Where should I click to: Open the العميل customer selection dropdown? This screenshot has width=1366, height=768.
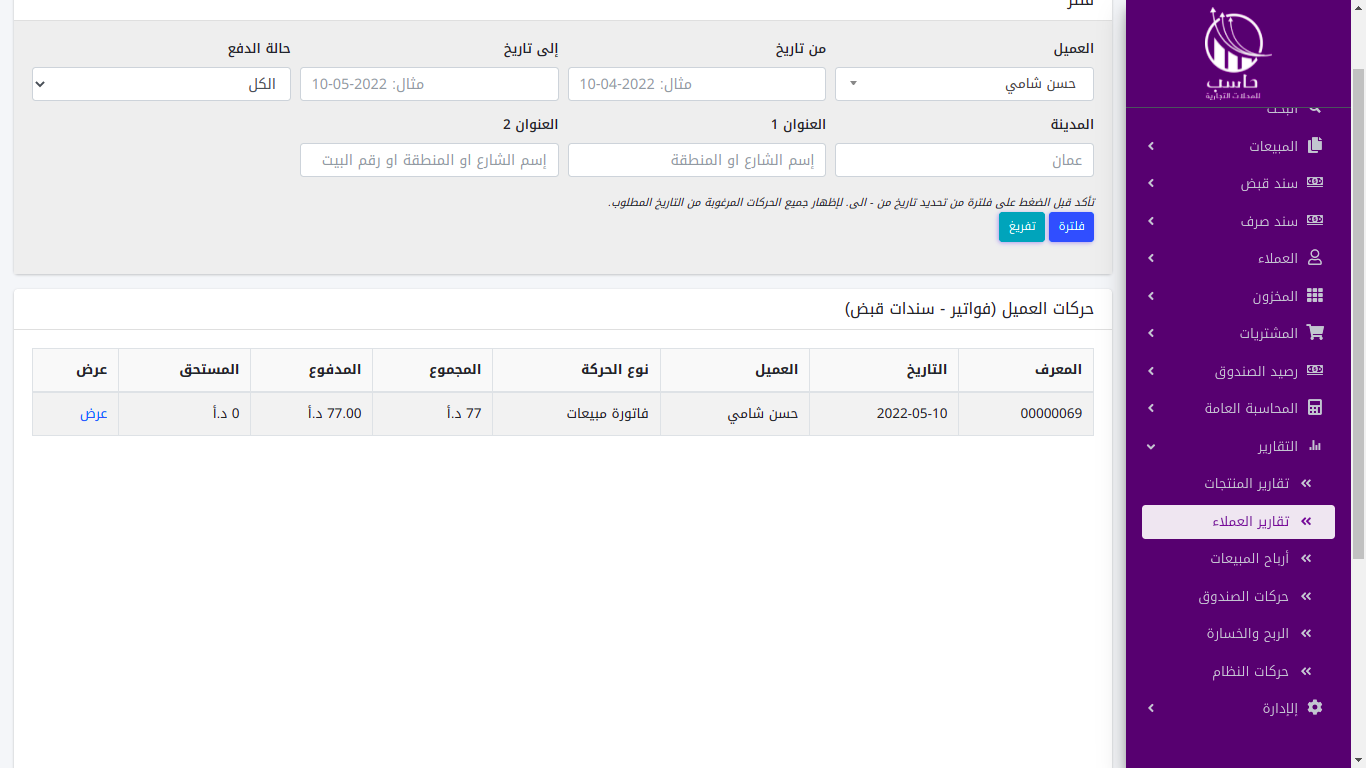point(964,84)
